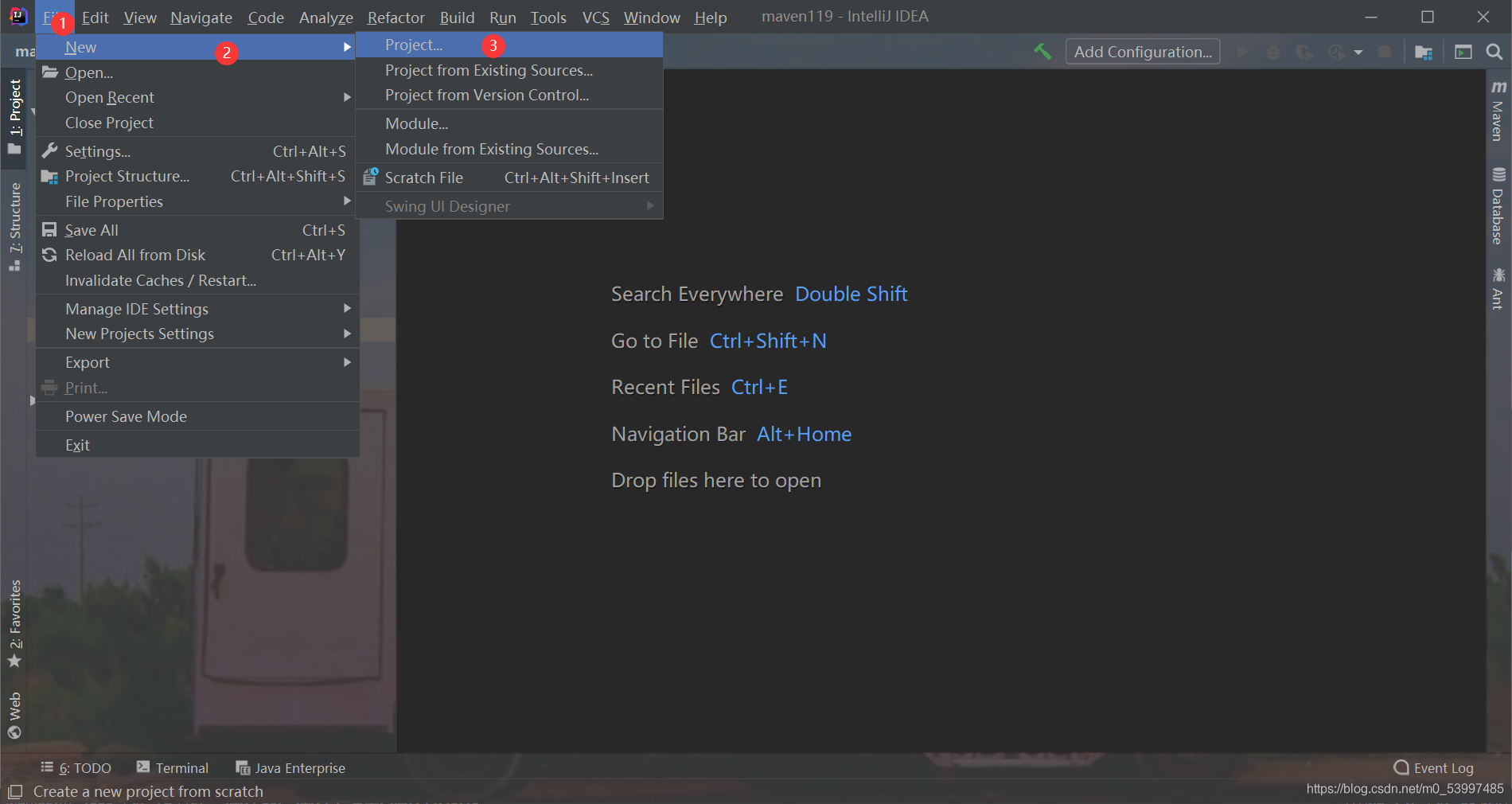Open the Event Log
Image resolution: width=1512 pixels, height=804 pixels.
click(1433, 768)
